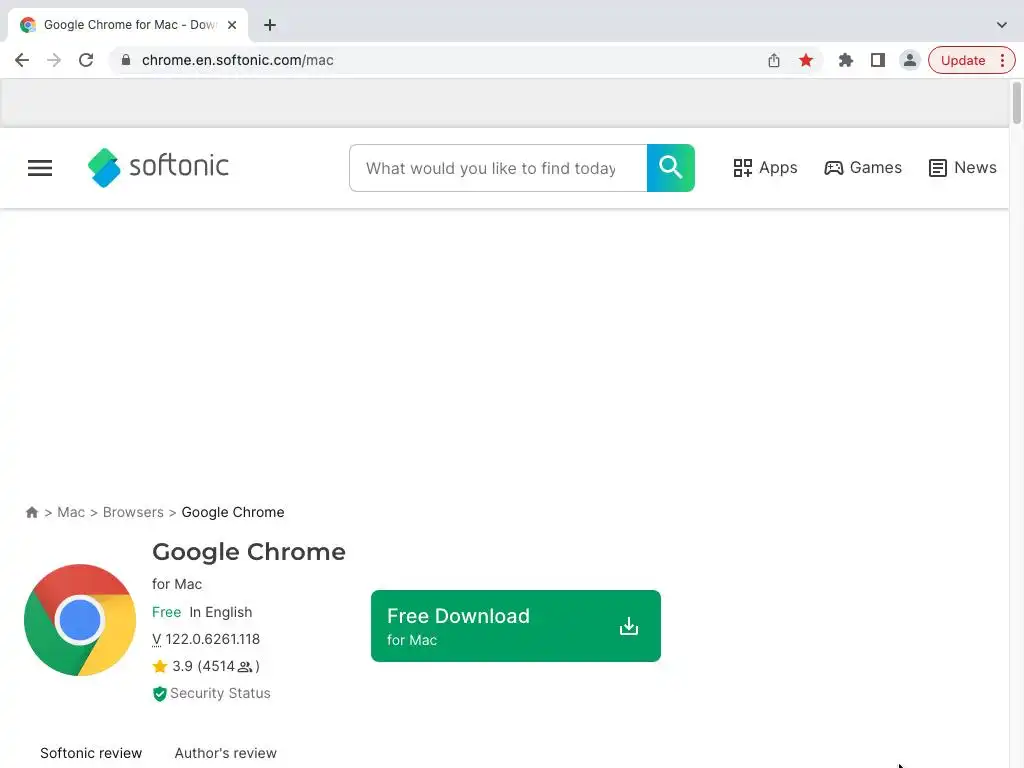Close the Google Chrome for Mac tab
This screenshot has width=1024, height=768.
point(232,25)
